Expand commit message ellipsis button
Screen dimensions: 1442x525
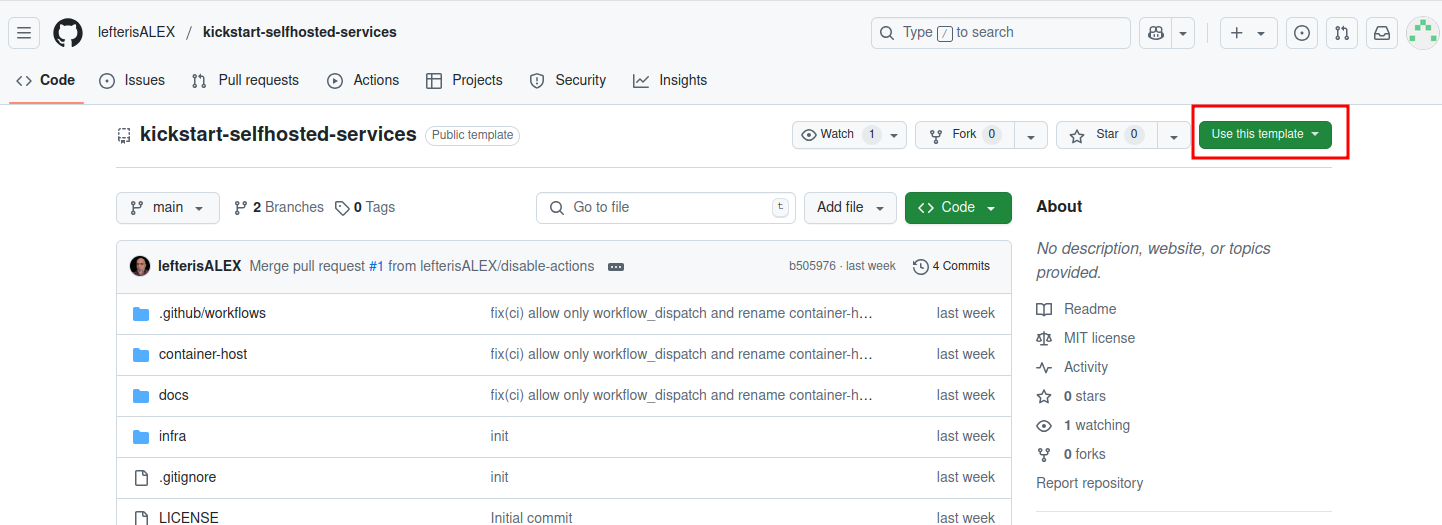(616, 267)
